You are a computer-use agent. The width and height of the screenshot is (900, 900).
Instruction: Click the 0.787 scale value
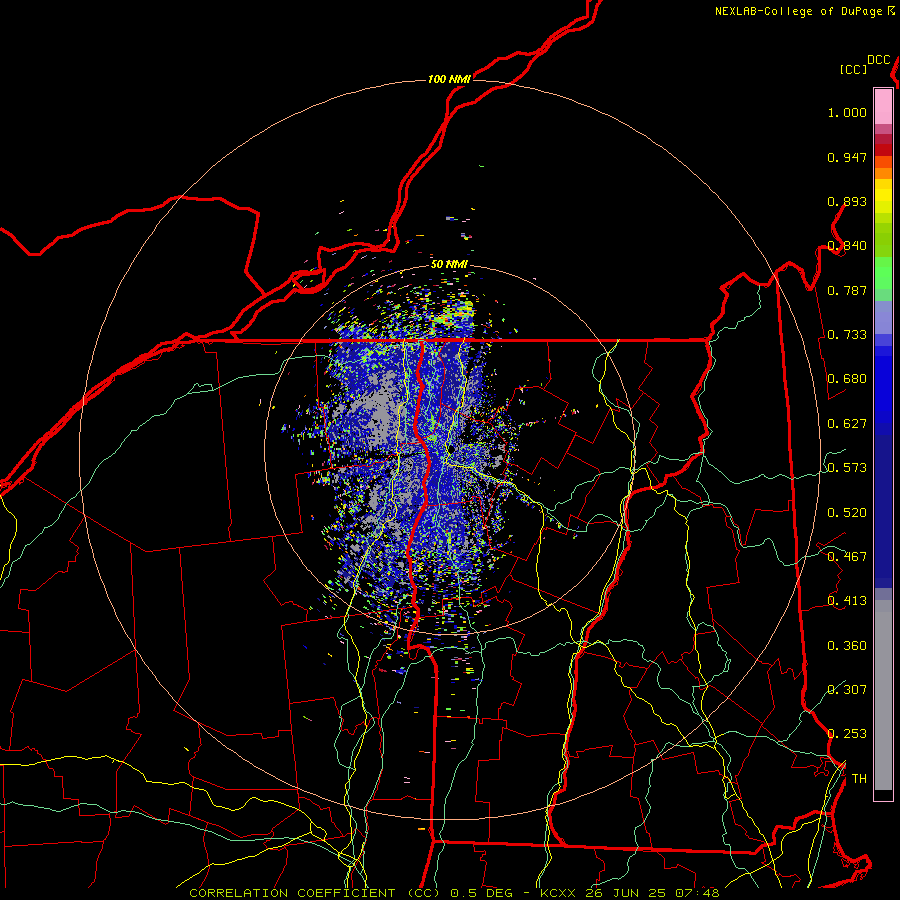pyautogui.click(x=847, y=290)
